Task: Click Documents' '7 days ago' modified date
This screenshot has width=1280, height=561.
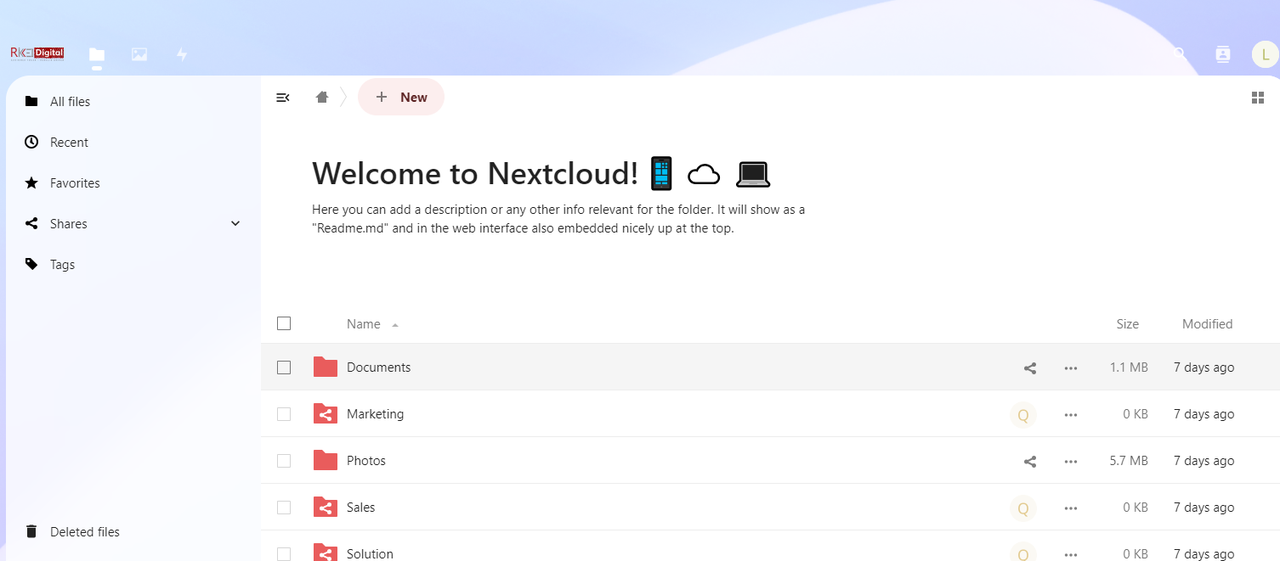Action: click(x=1204, y=368)
